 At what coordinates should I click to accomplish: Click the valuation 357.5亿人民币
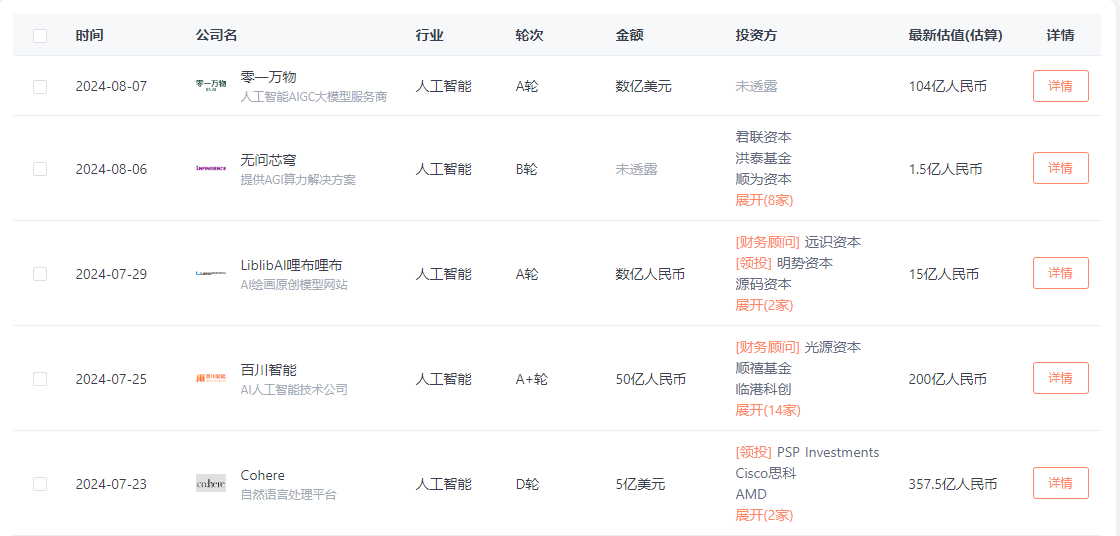coord(953,484)
